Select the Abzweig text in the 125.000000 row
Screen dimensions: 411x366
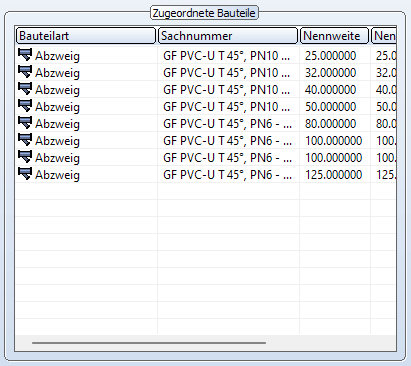coord(57,175)
